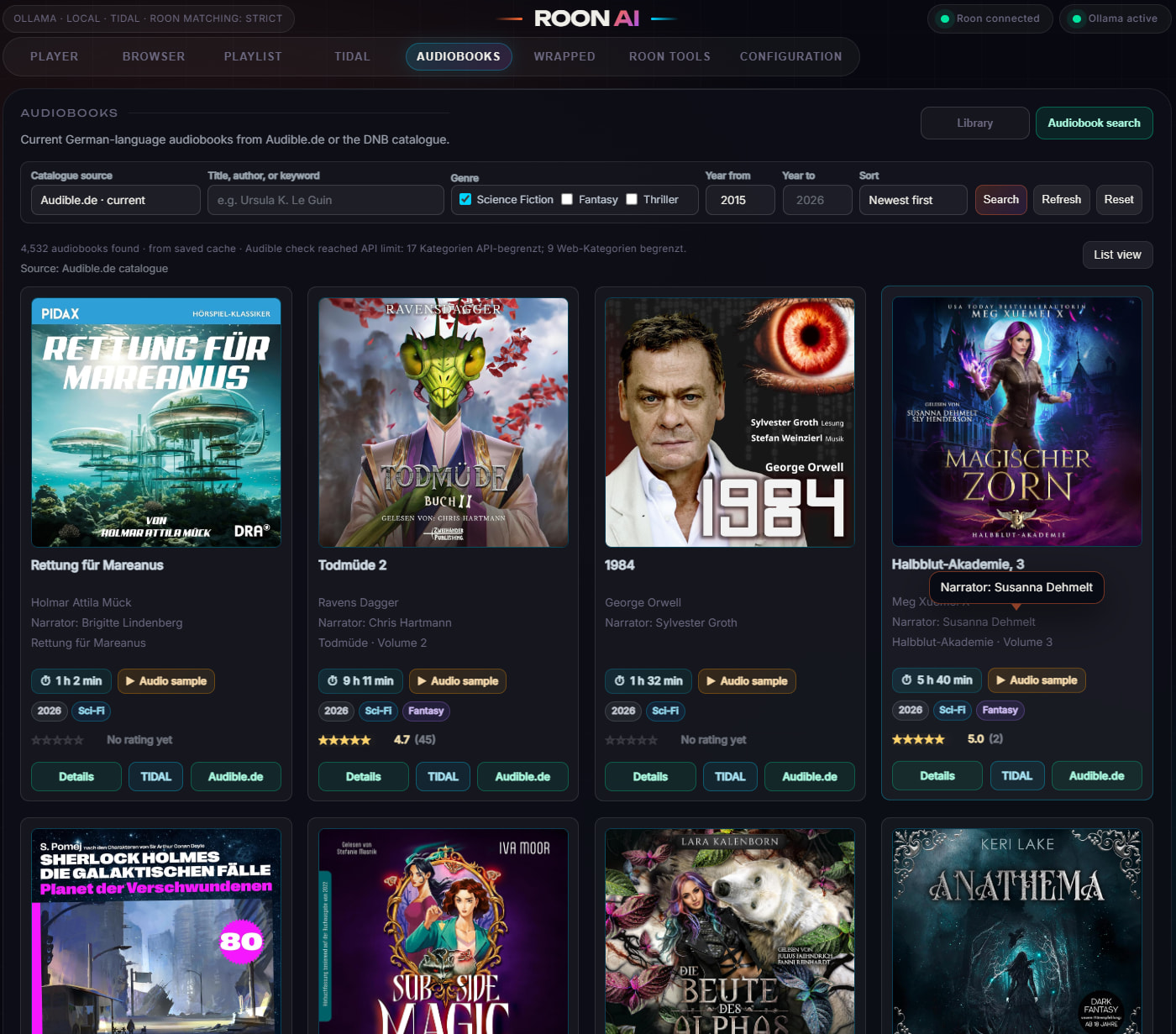Click the 1 h 2 min duration chip
The height and width of the screenshot is (1034, 1176).
click(x=71, y=681)
